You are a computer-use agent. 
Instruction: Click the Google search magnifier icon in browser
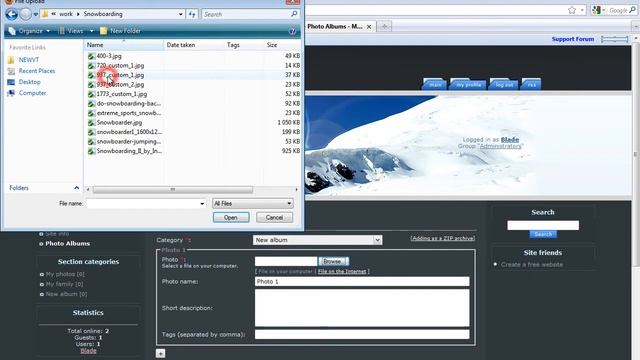[x=633, y=10]
